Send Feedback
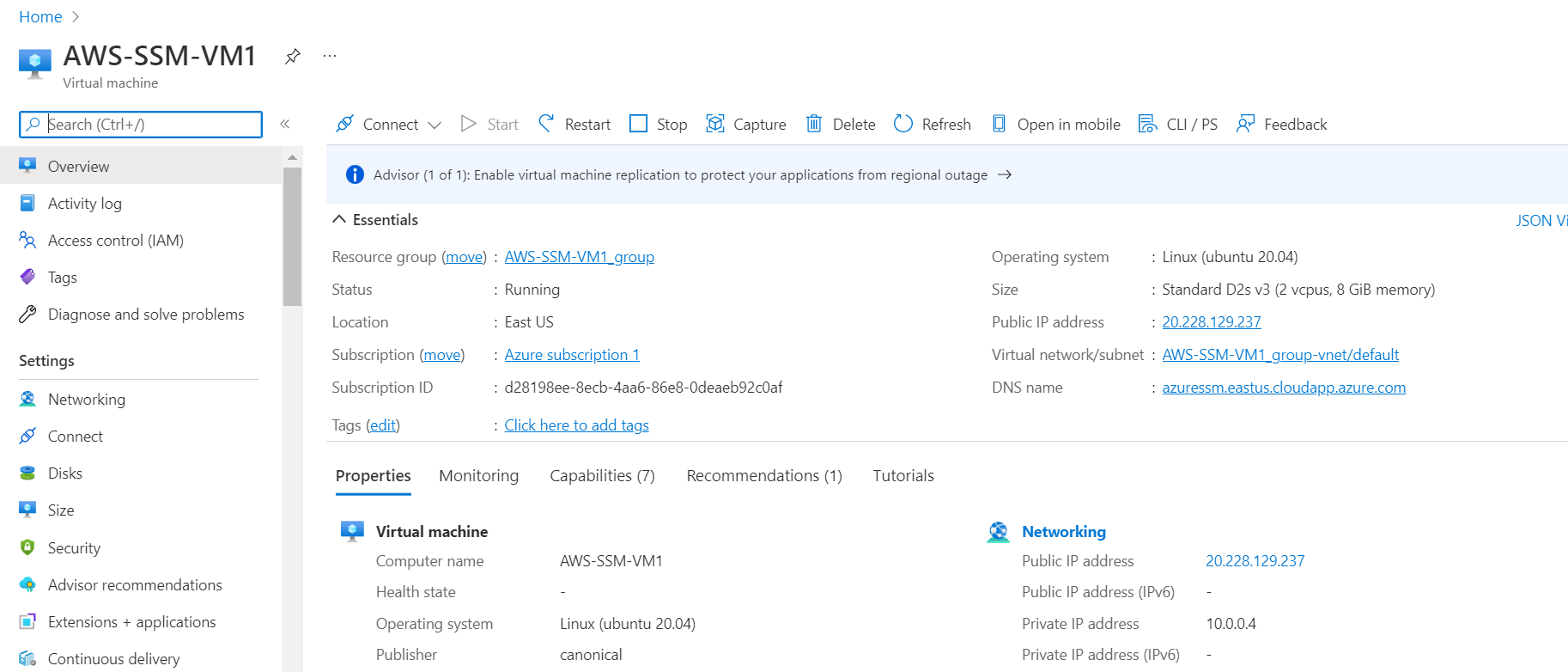This screenshot has height=672, width=1568. coord(1281,124)
